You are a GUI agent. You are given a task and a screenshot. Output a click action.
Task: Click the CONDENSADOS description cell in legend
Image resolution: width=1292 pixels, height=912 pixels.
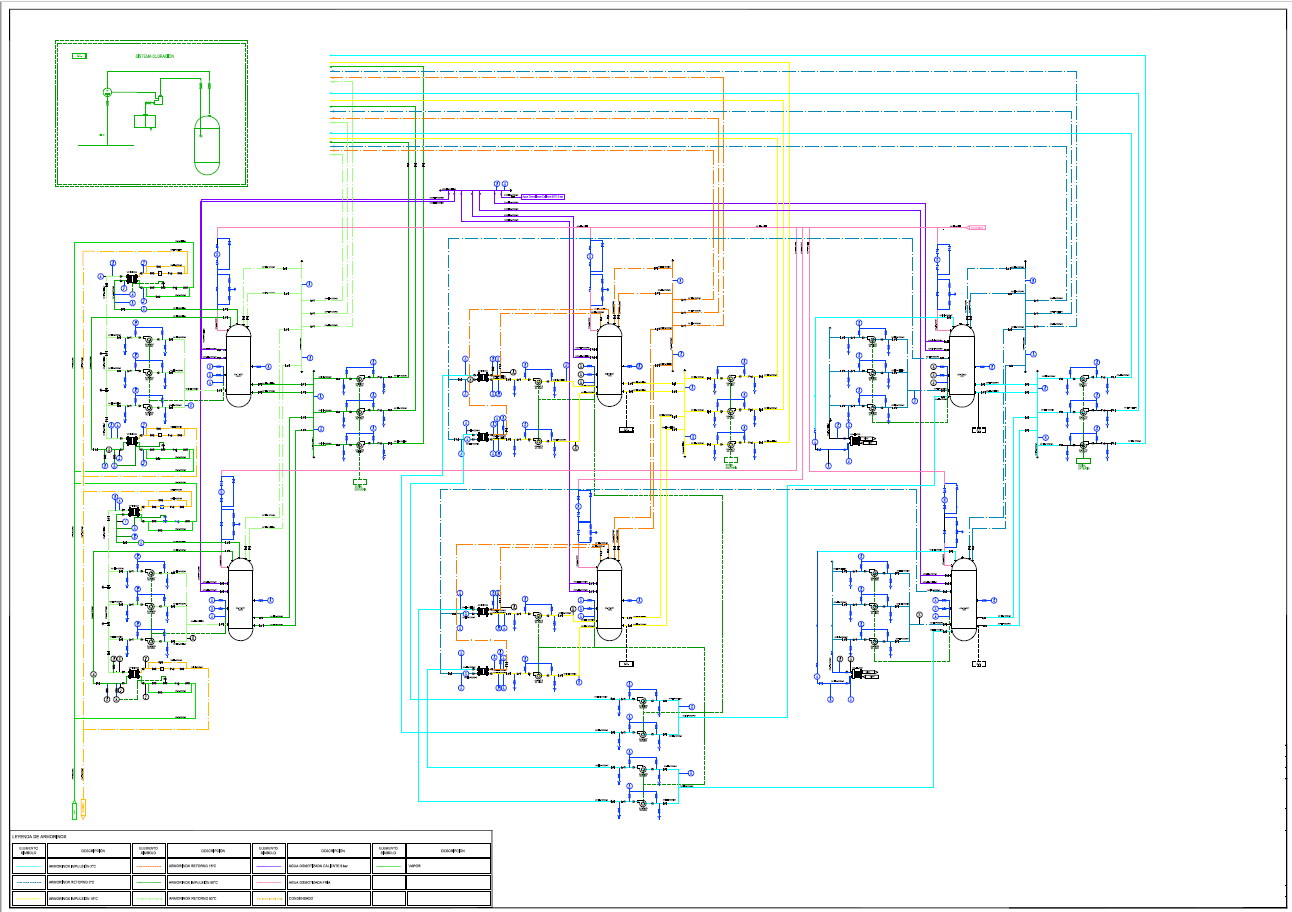(x=330, y=900)
